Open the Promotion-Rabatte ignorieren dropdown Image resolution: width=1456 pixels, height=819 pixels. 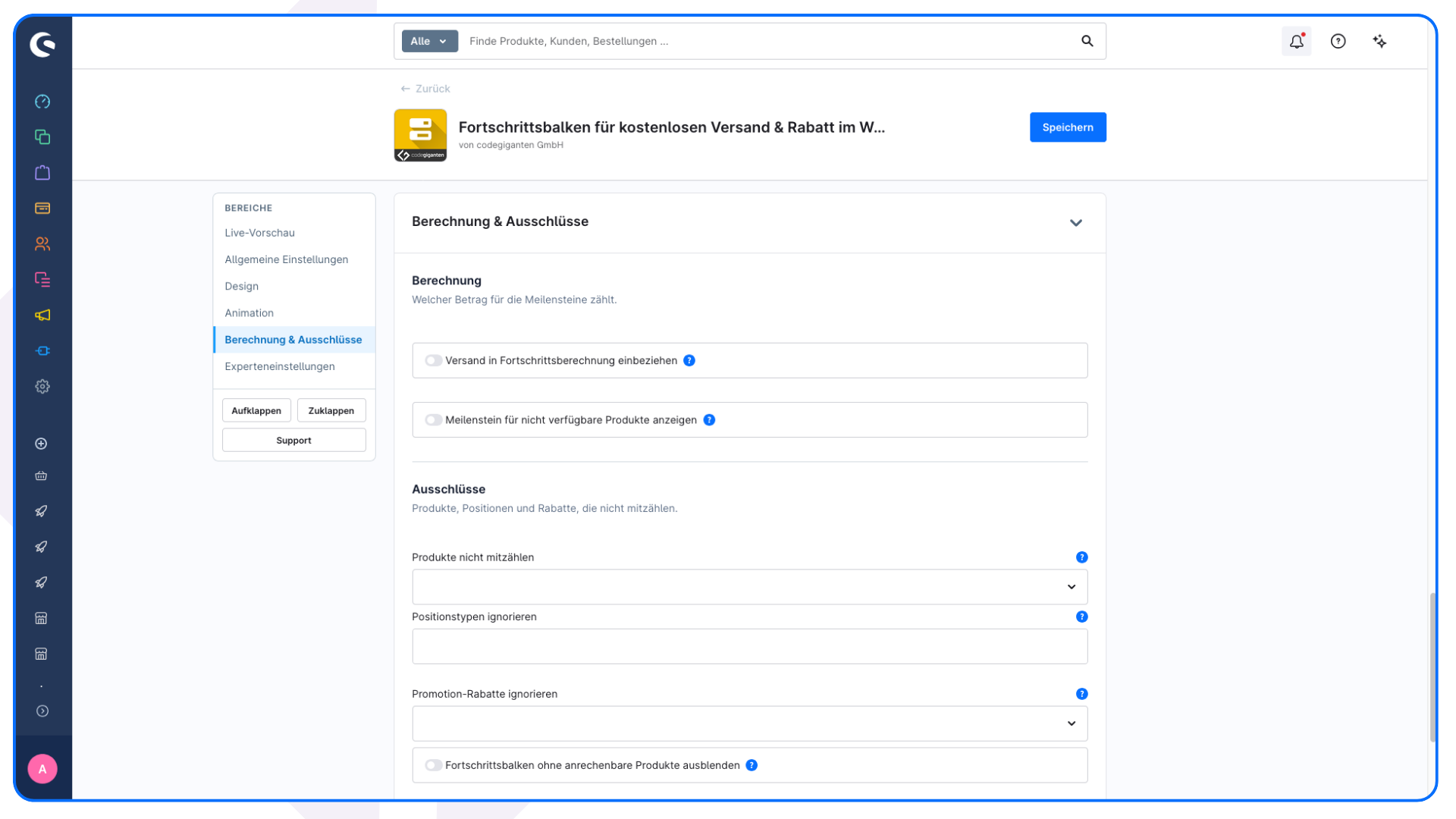click(749, 724)
